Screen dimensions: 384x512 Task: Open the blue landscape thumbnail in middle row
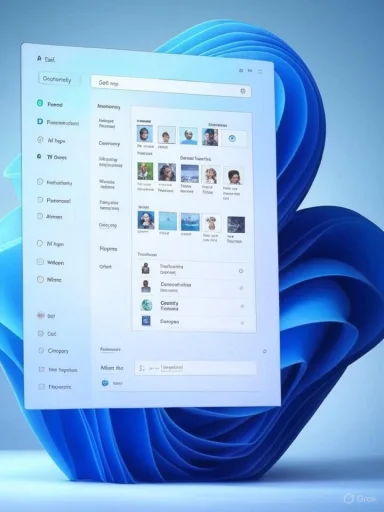pyautogui.click(x=190, y=173)
